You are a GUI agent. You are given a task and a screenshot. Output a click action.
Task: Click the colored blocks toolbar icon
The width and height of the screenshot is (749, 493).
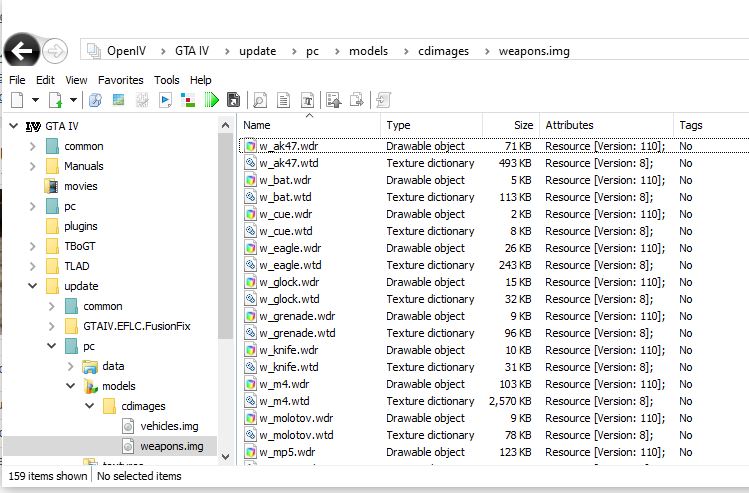pyautogui.click(x=188, y=100)
